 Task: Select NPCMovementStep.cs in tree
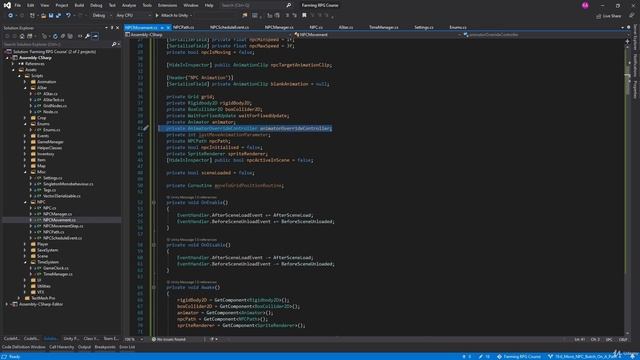pos(63,226)
